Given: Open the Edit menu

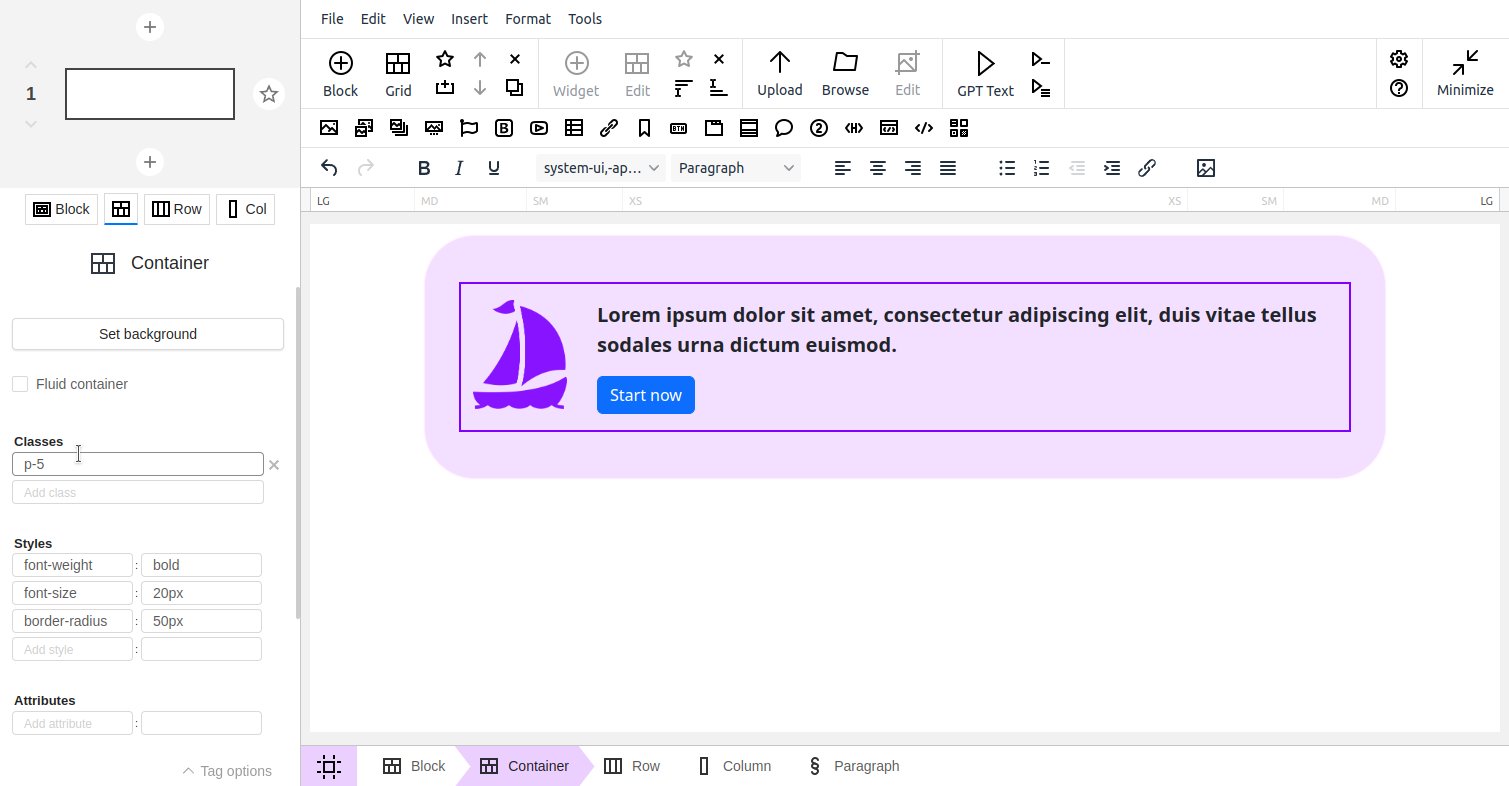Looking at the screenshot, I should [x=373, y=19].
